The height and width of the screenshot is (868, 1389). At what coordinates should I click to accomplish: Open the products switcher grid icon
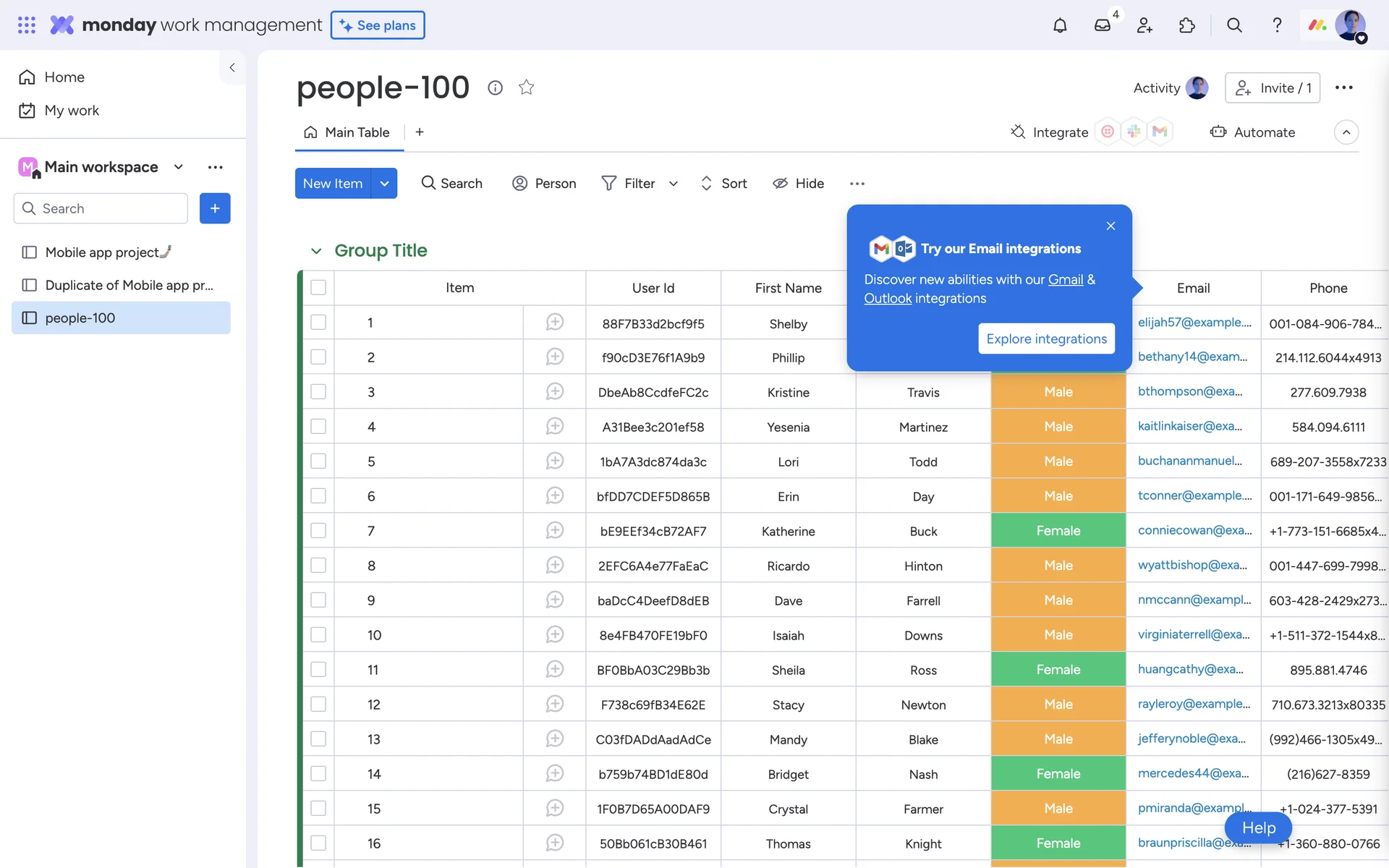[x=27, y=25]
